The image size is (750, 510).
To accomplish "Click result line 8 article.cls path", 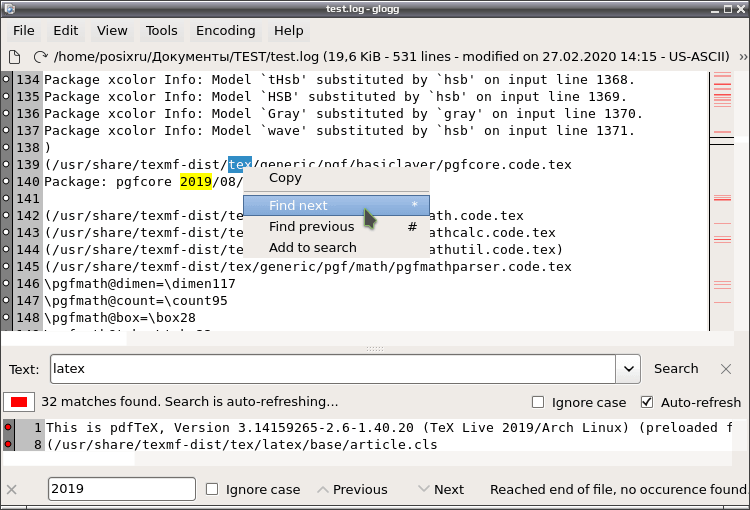I will coord(242,444).
